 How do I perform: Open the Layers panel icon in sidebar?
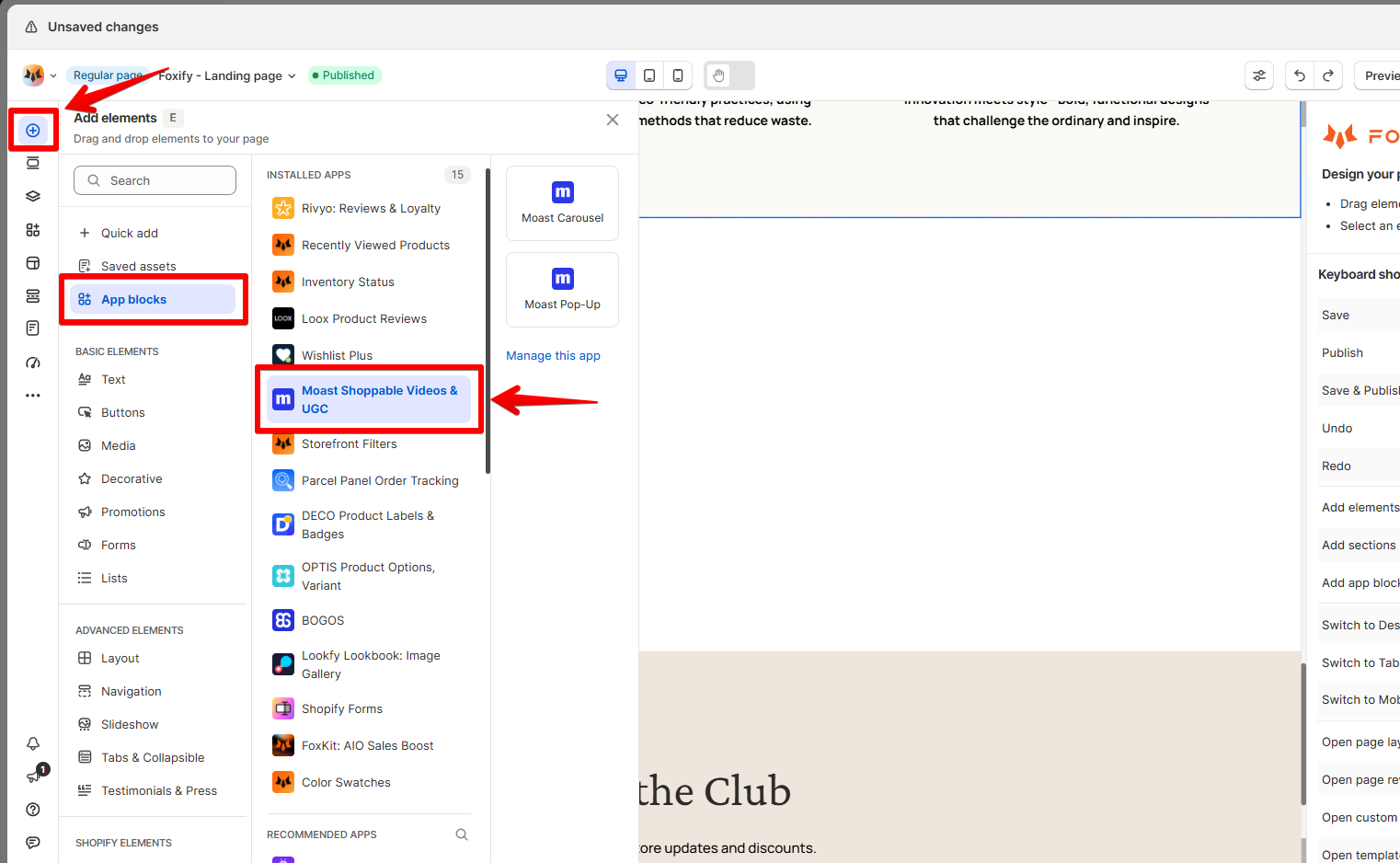[33, 196]
